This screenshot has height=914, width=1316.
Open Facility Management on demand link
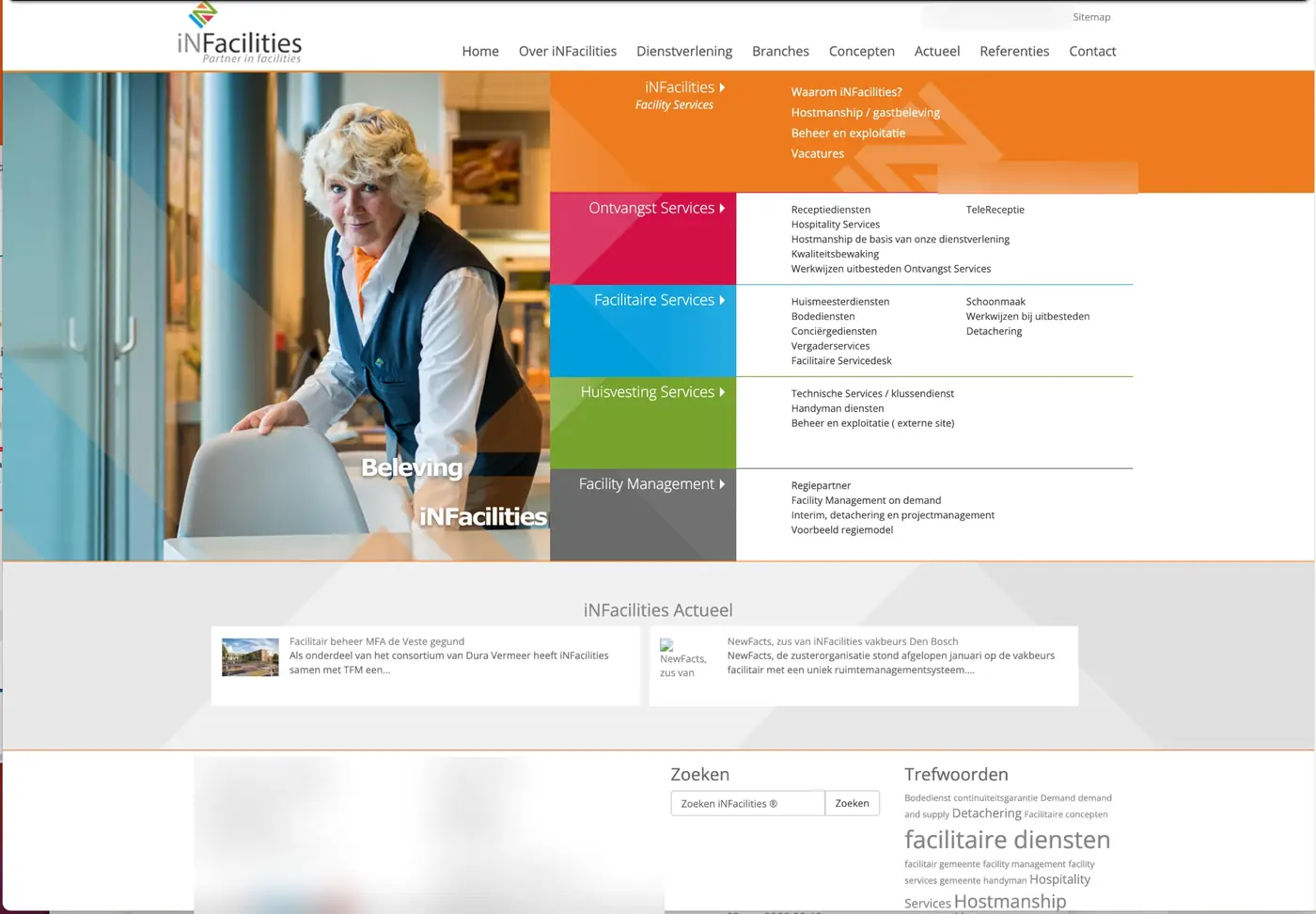(866, 501)
